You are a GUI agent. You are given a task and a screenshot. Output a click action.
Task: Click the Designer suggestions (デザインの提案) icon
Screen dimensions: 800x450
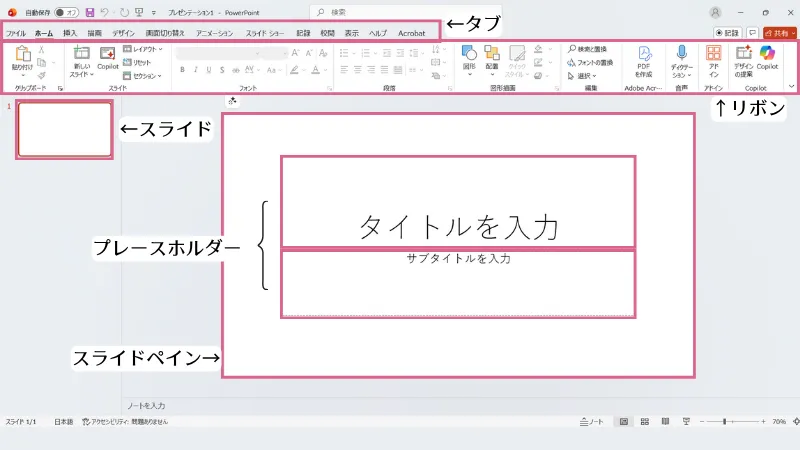(743, 54)
